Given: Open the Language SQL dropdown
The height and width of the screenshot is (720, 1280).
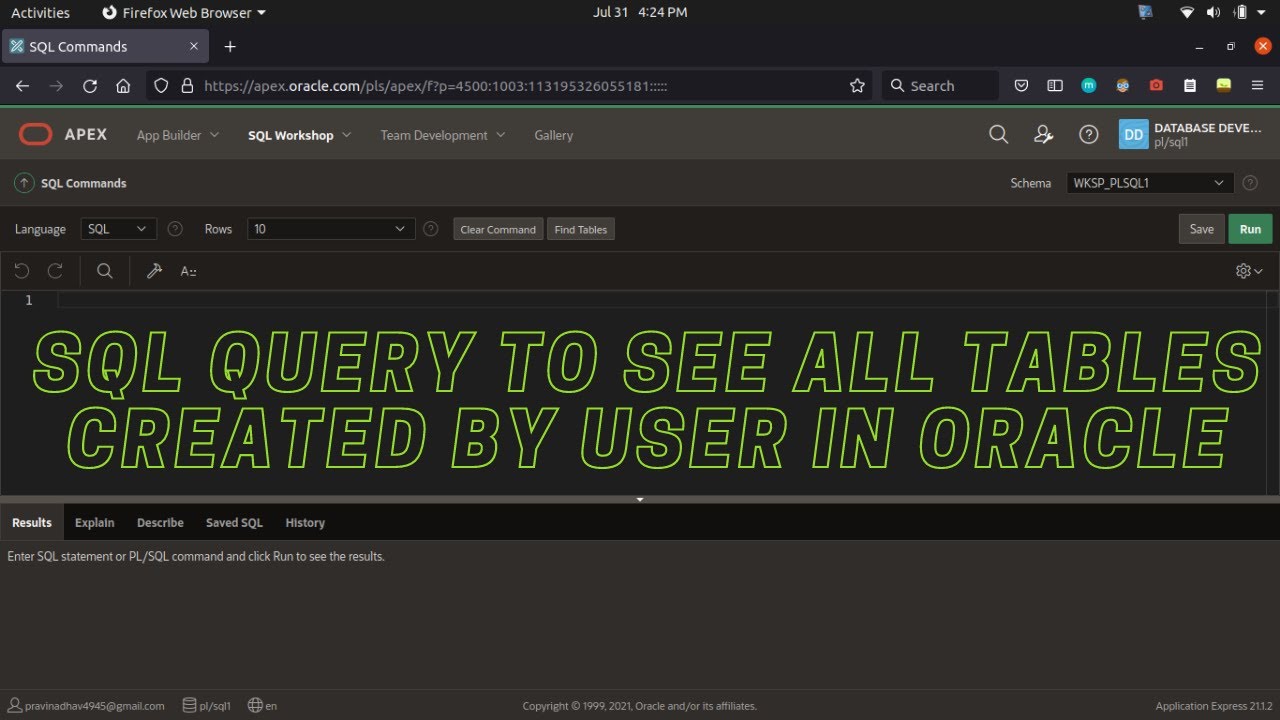Looking at the screenshot, I should click(118, 229).
